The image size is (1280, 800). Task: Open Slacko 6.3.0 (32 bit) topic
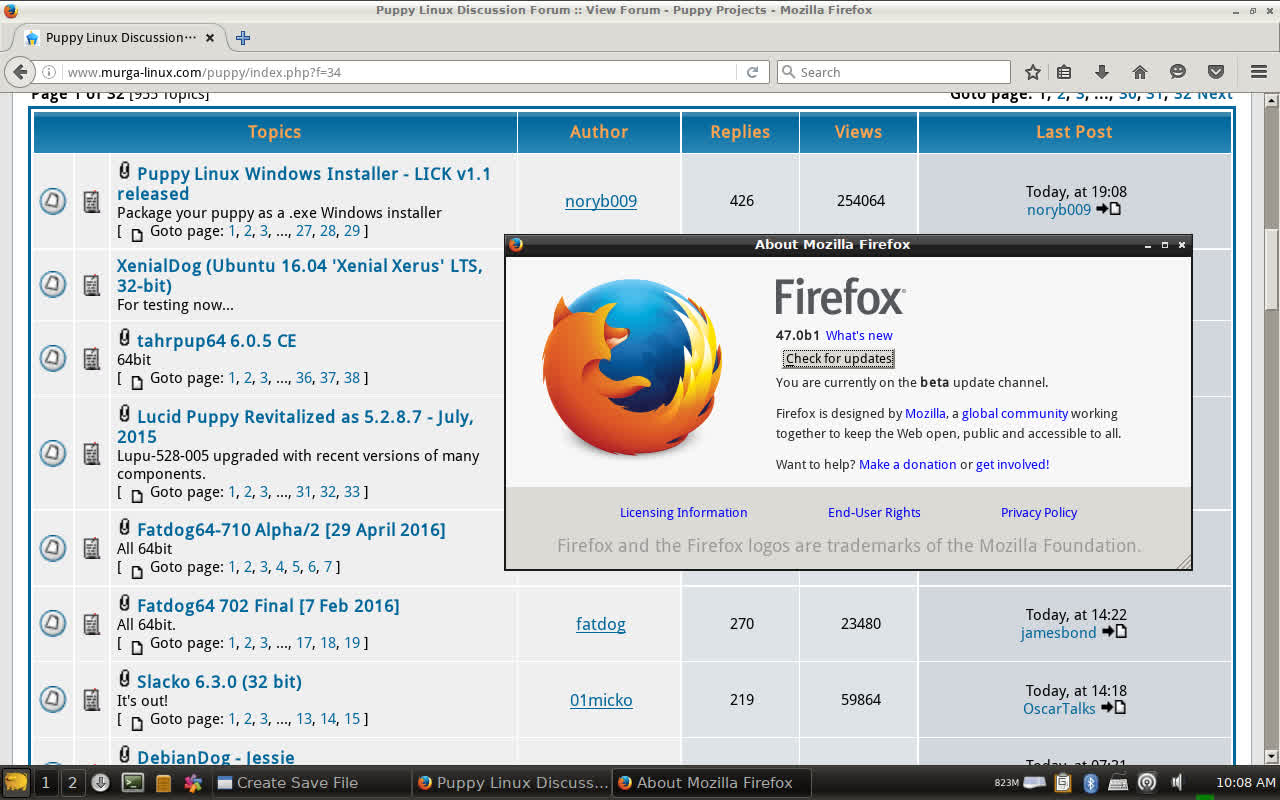[x=219, y=681]
